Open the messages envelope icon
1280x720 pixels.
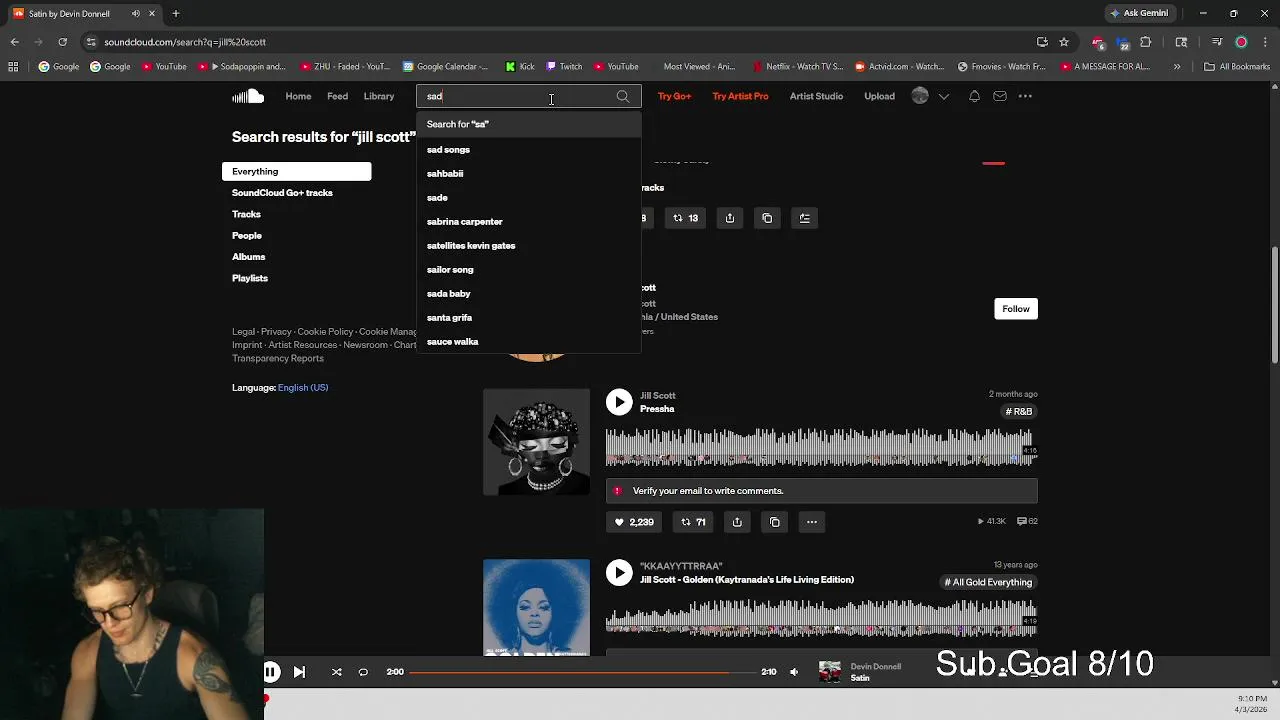tap(1000, 96)
